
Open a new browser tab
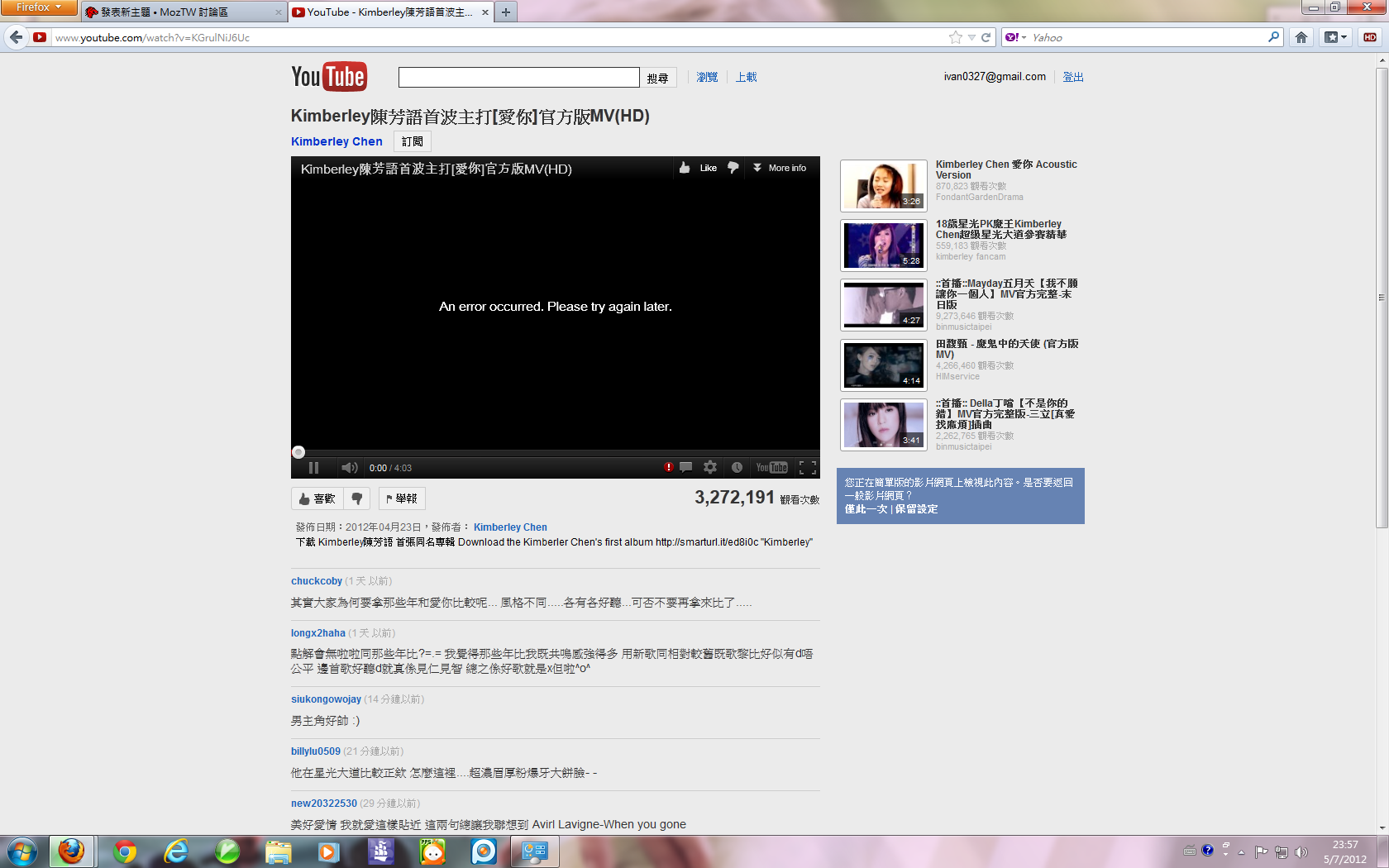tap(506, 12)
